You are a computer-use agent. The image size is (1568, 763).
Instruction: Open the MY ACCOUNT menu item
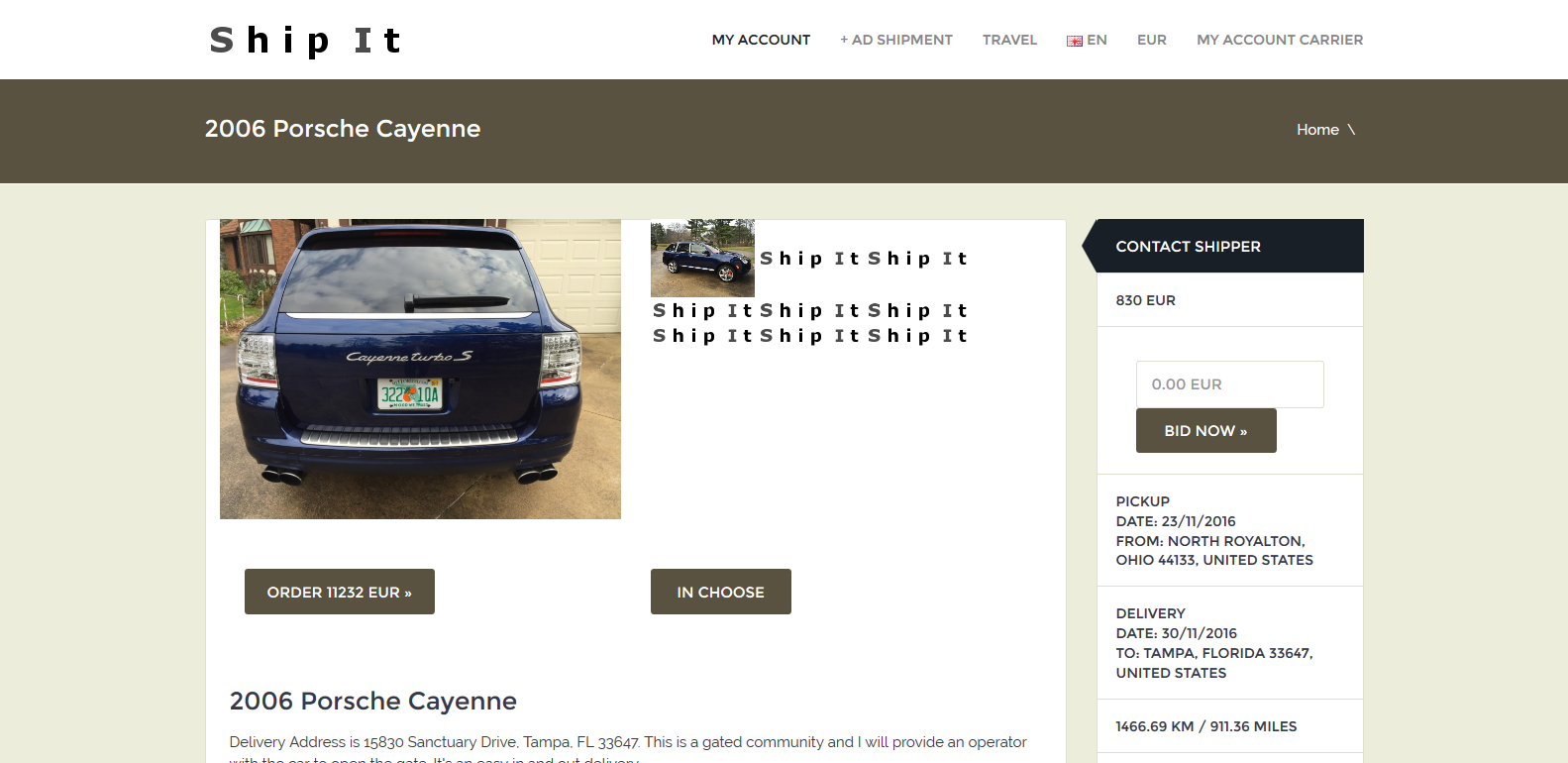tap(760, 40)
